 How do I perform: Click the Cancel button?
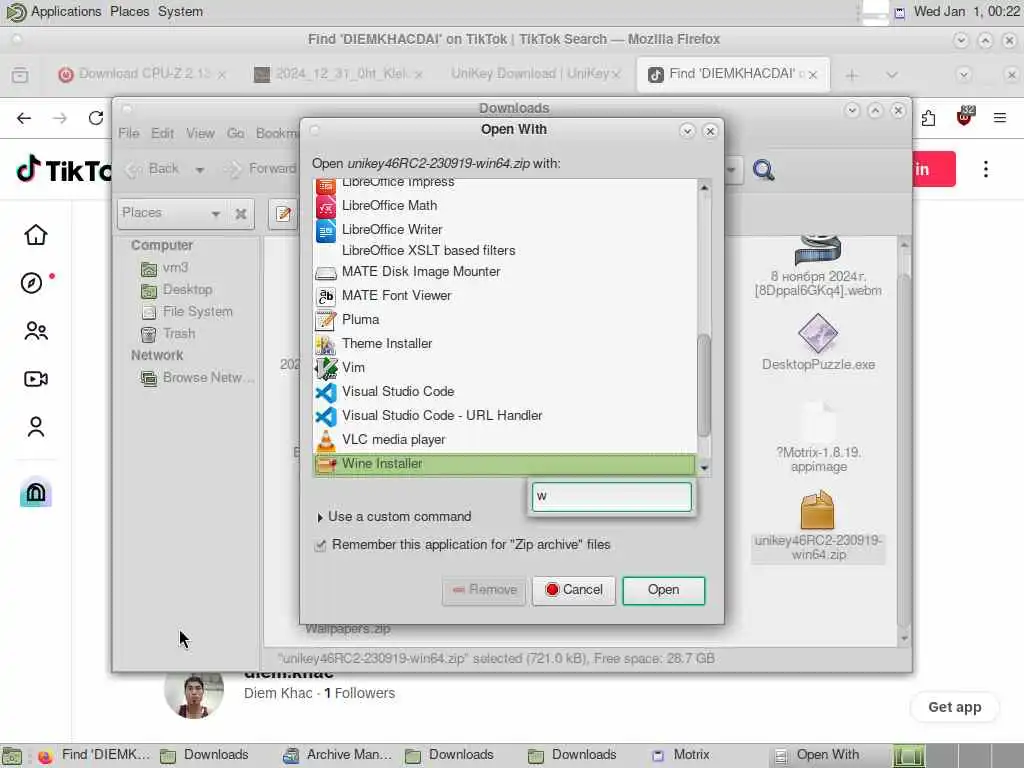coord(573,590)
